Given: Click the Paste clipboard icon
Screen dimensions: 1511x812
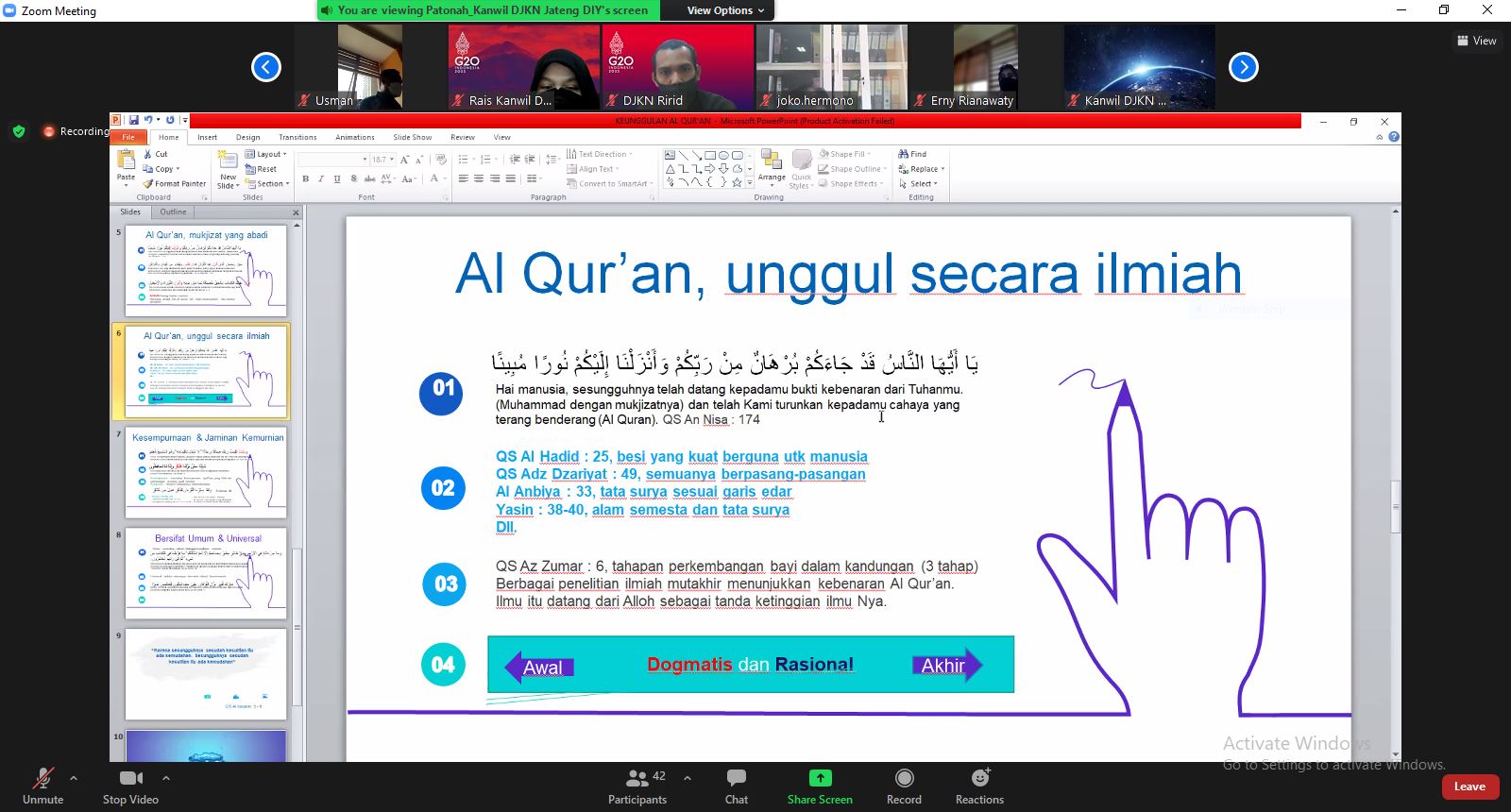Looking at the screenshot, I should [x=126, y=161].
